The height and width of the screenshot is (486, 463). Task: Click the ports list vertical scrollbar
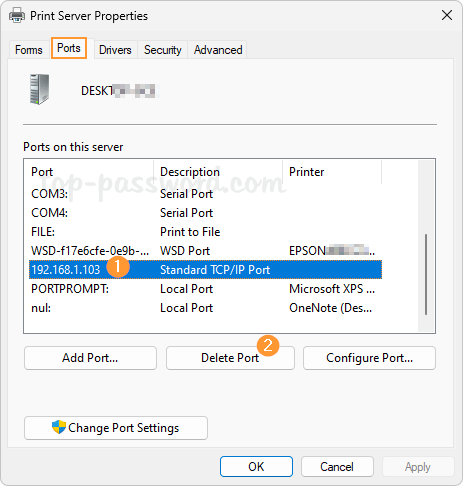[426, 274]
